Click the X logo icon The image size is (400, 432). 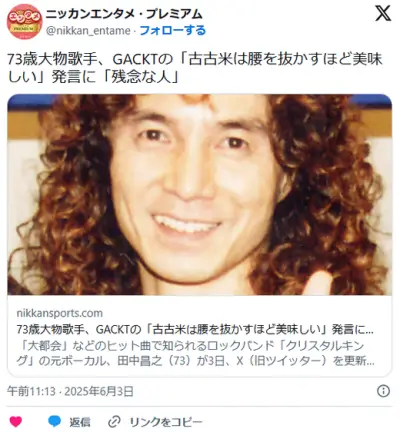coord(383,14)
